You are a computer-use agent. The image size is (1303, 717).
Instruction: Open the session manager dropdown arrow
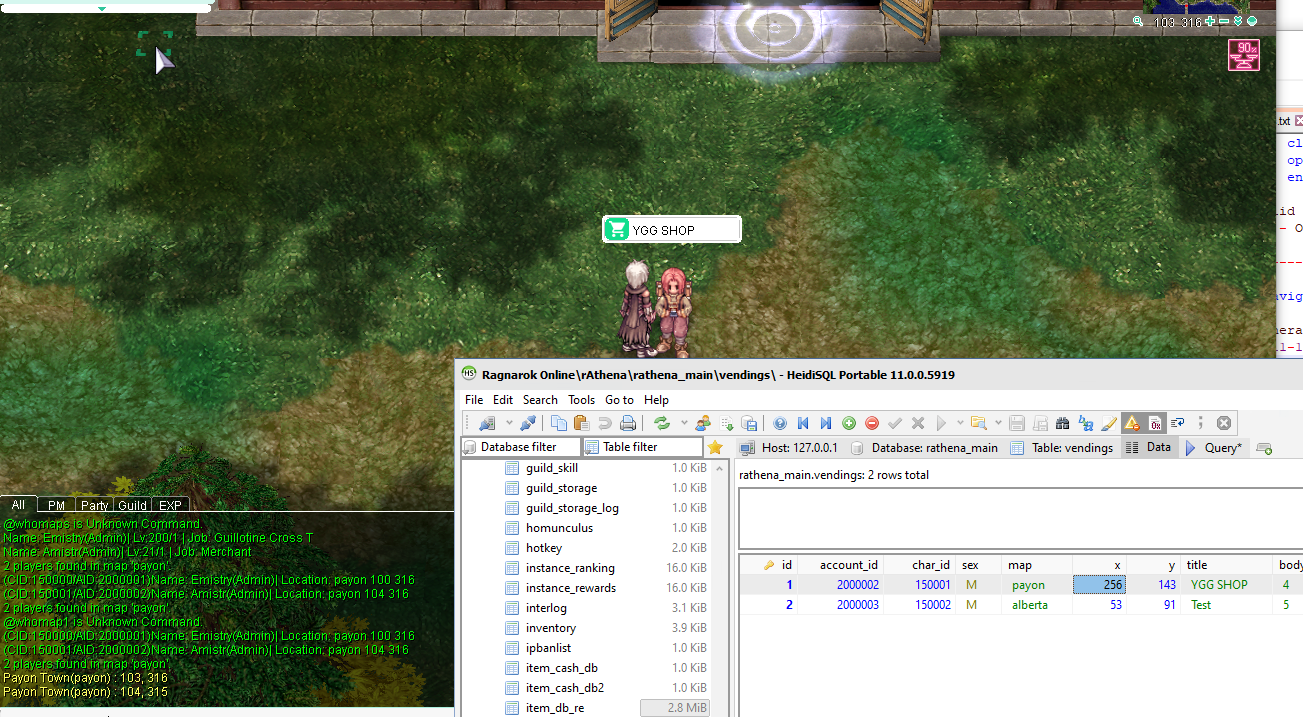508,423
